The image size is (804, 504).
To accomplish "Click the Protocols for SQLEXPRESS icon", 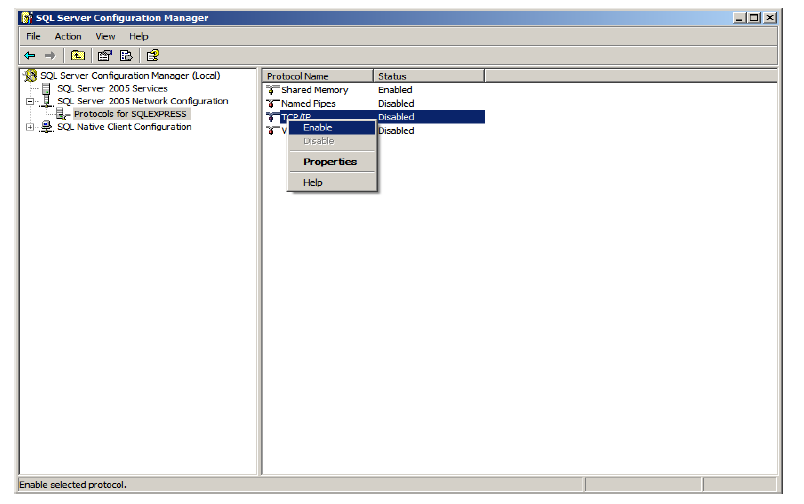I will click(63, 114).
